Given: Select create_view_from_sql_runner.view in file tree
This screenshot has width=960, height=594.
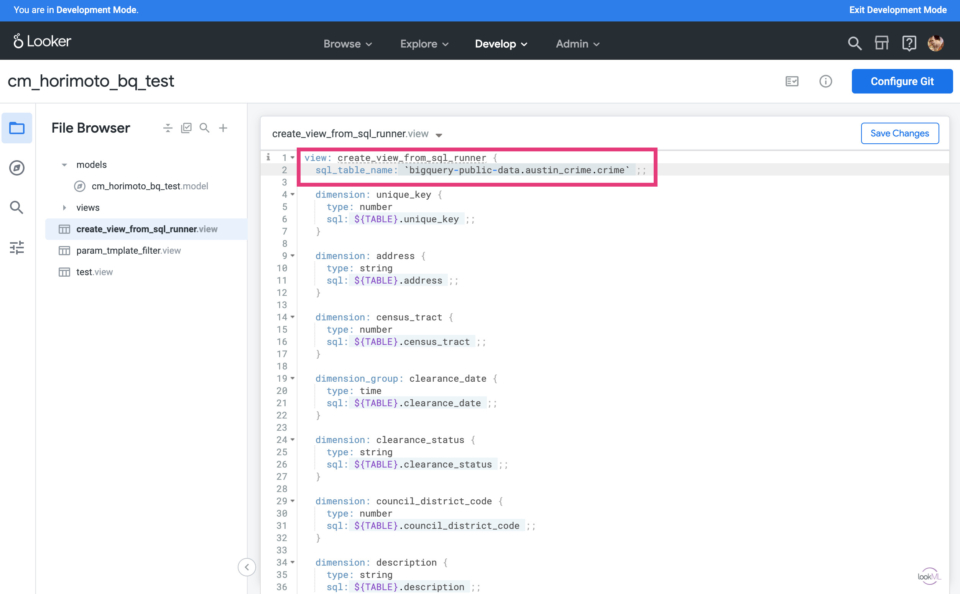Looking at the screenshot, I should click(x=147, y=229).
